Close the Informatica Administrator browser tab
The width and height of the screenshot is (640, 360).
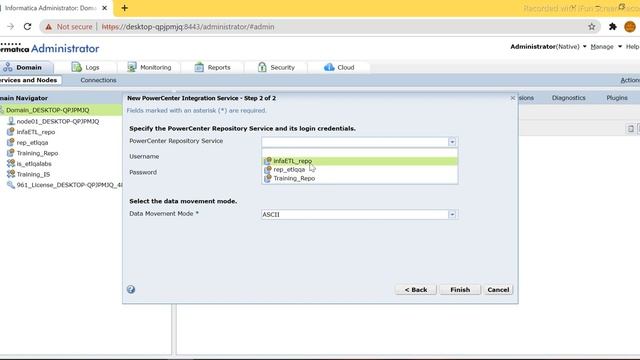104,8
